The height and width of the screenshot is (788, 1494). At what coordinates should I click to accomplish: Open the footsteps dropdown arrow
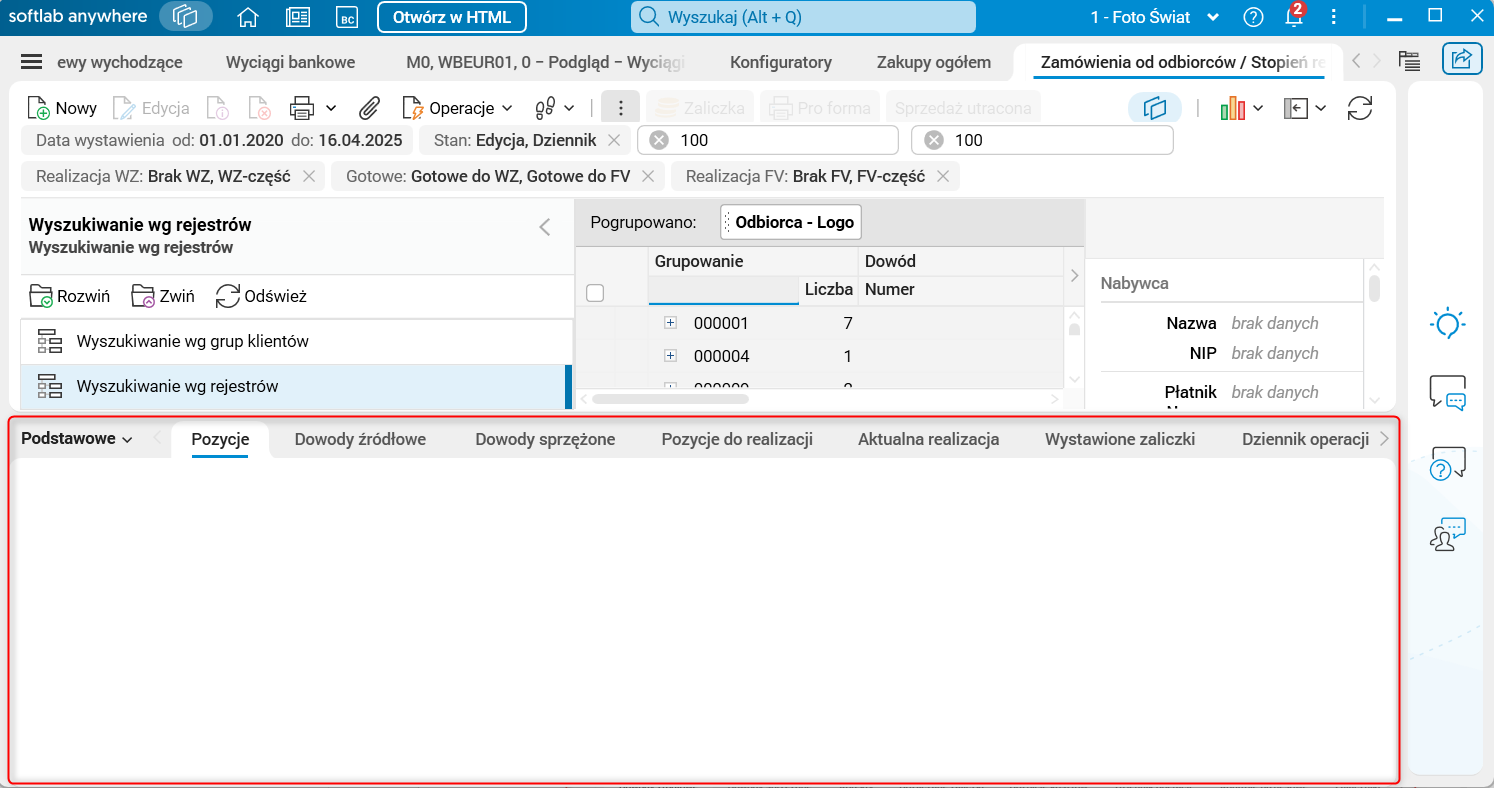(570, 108)
